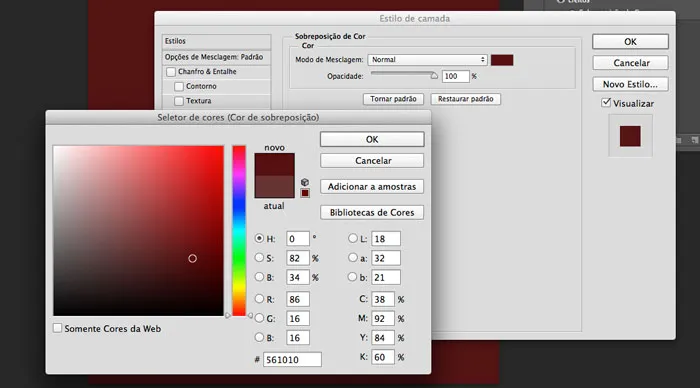
Task: Click the Novo Estilo... button
Action: pos(630,84)
